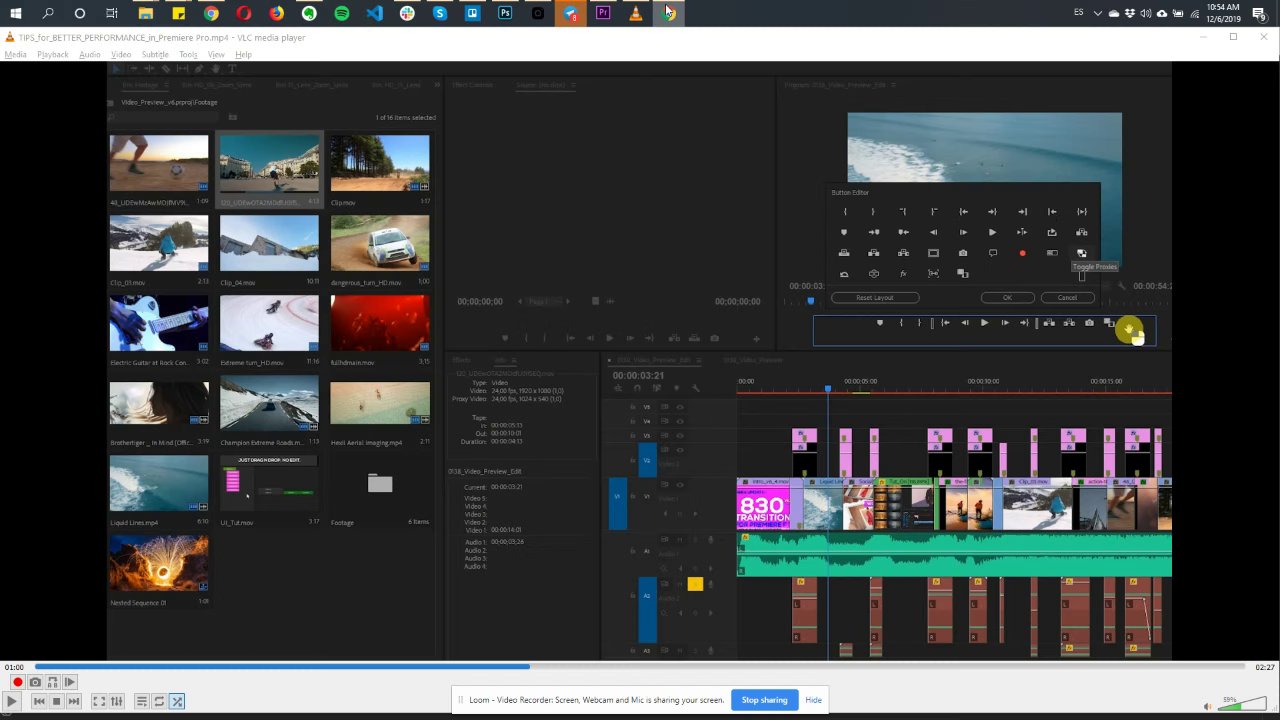Click the frame-by-frame button
The image size is (1280, 720).
[x=70, y=682]
